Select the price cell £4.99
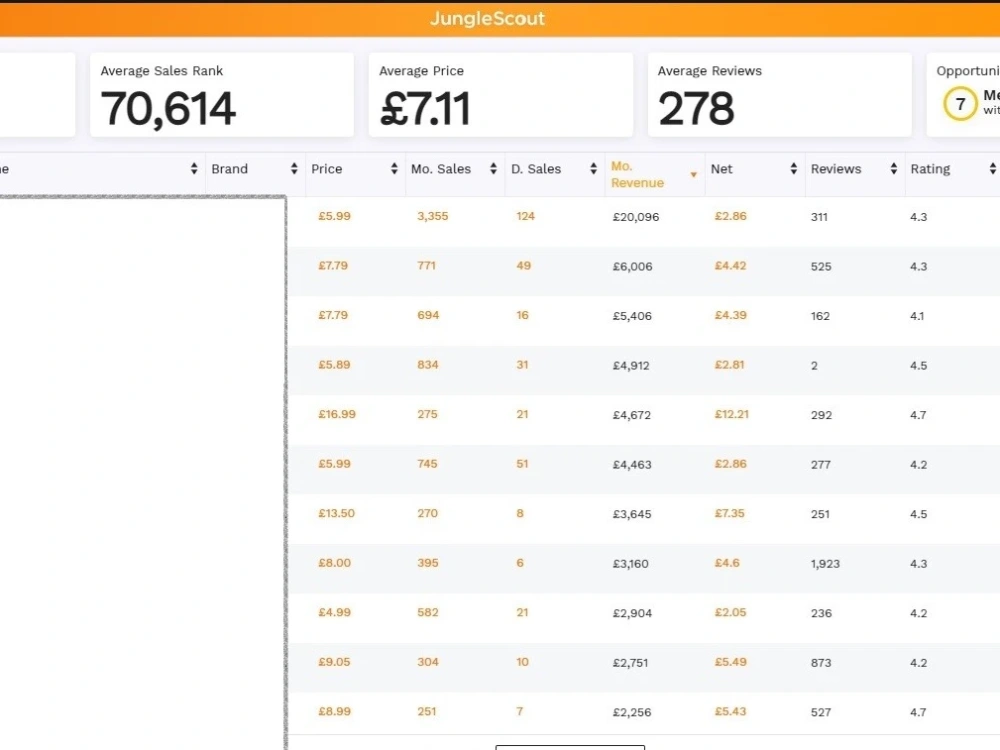 tap(334, 612)
